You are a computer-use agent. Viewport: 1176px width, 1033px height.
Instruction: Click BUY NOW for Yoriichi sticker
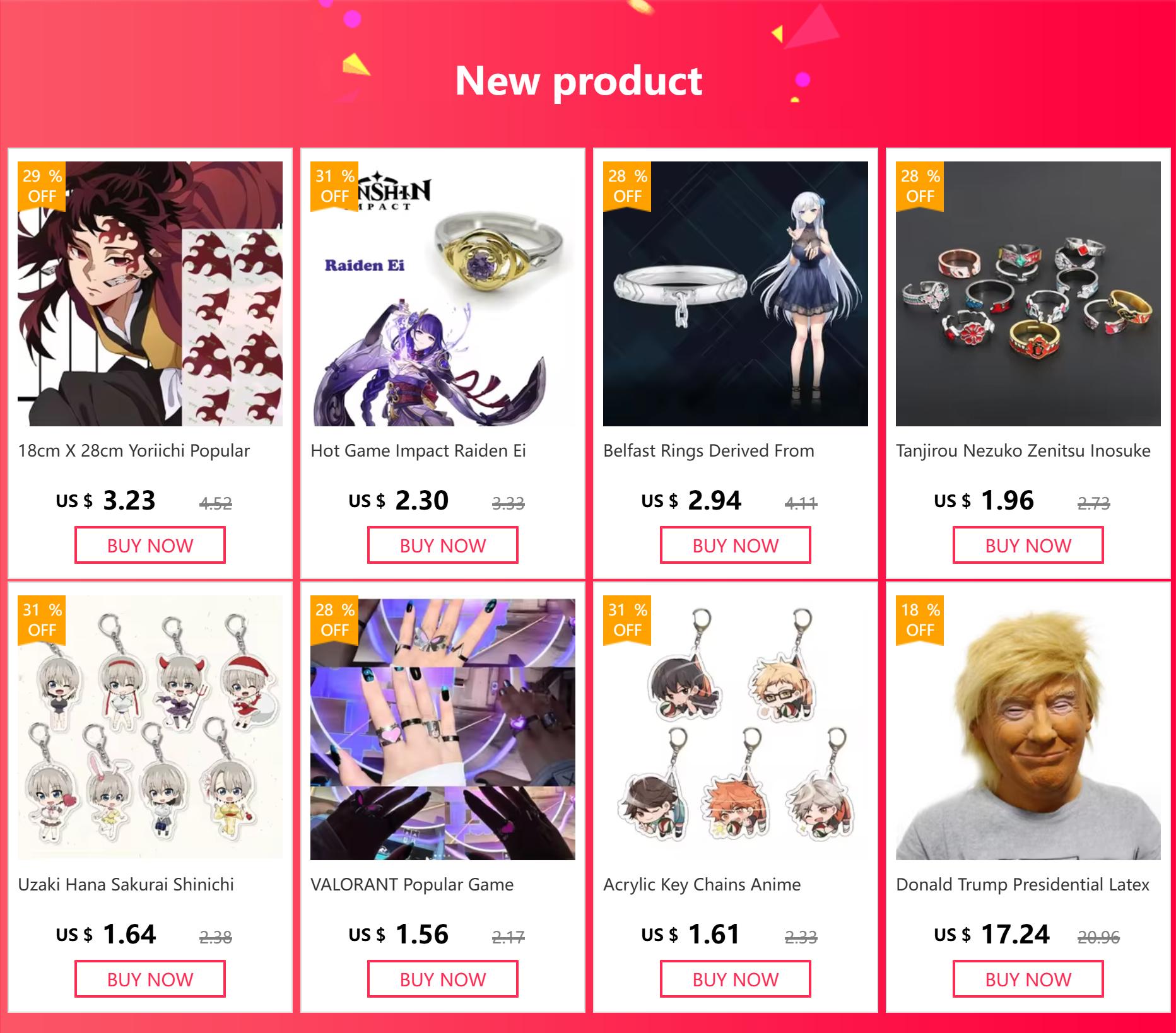[x=150, y=546]
